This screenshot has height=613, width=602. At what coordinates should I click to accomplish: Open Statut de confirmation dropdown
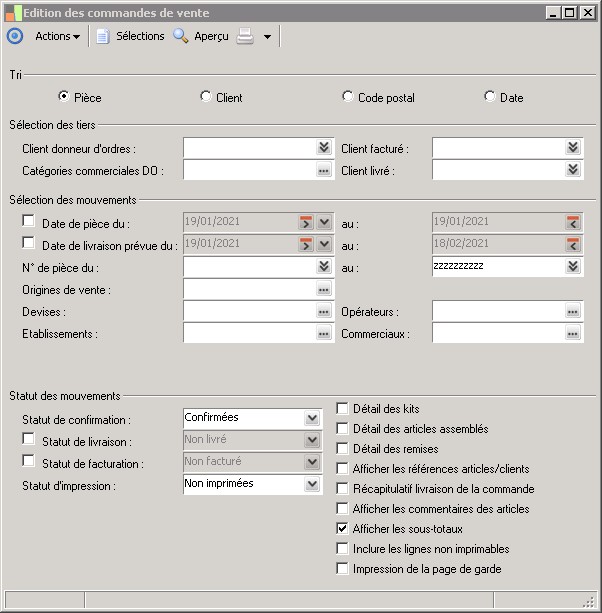pos(312,418)
